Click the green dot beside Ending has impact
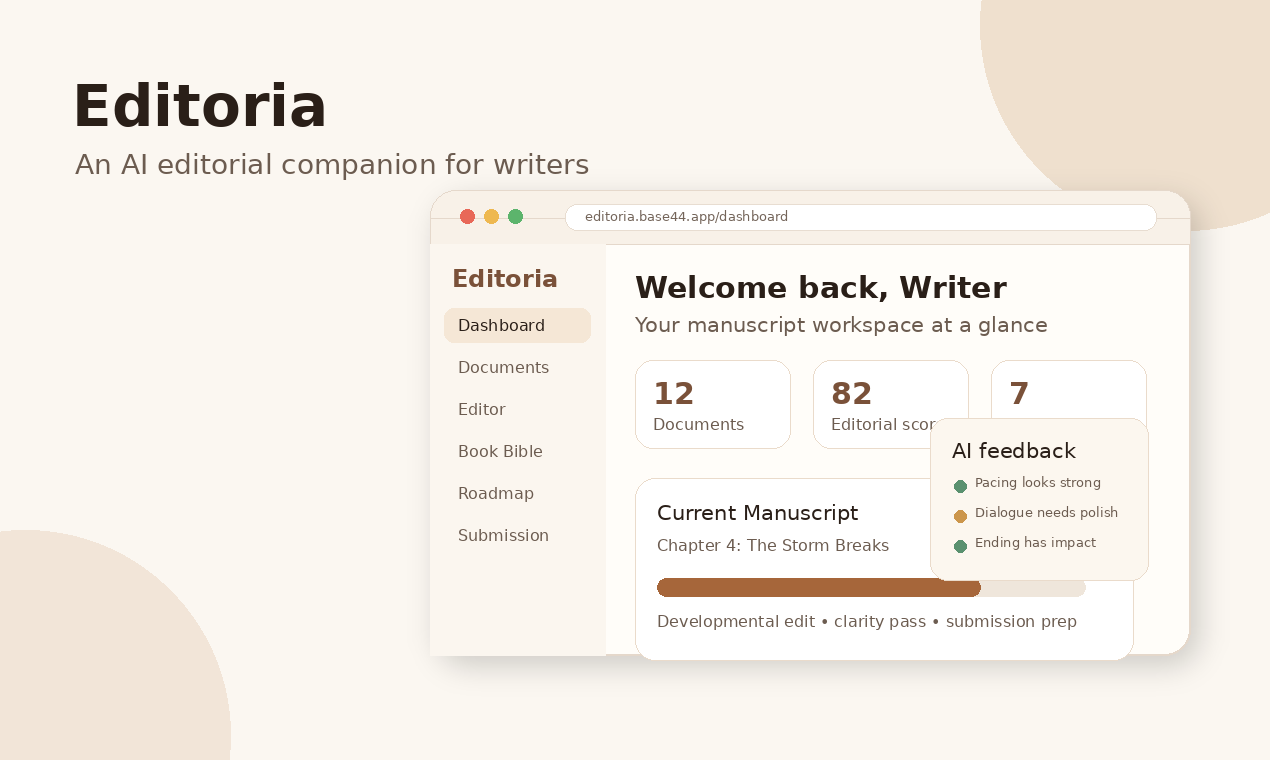Screen dimensions: 1270x760 click(960, 546)
